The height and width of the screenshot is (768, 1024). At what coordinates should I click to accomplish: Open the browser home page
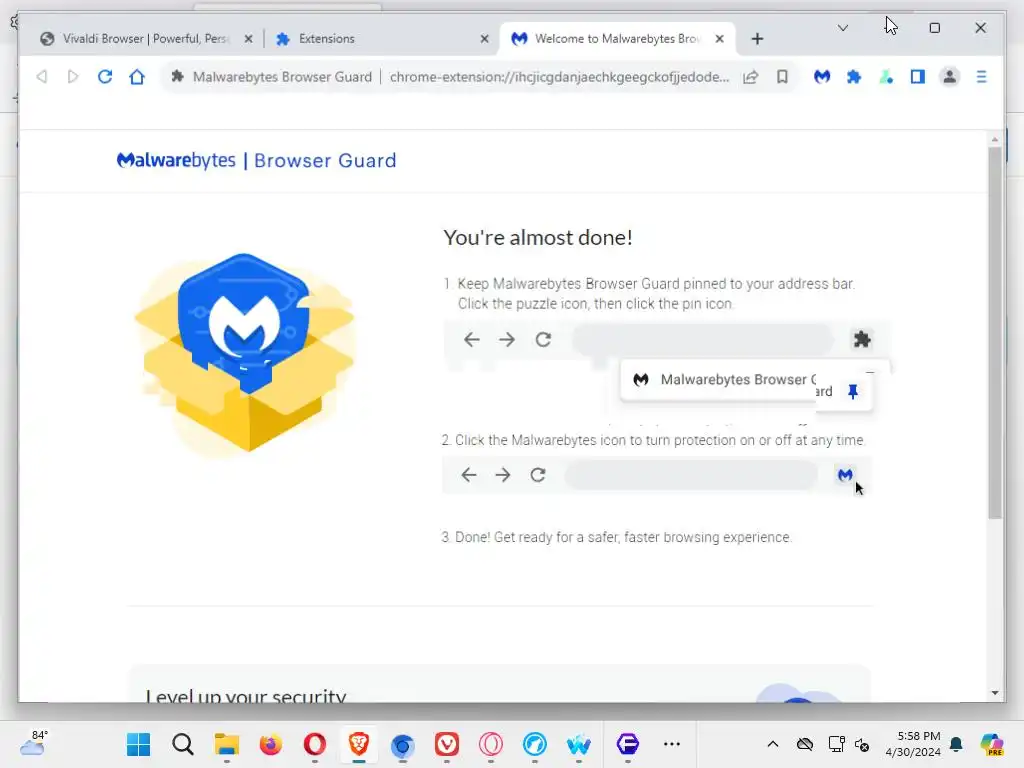(136, 77)
